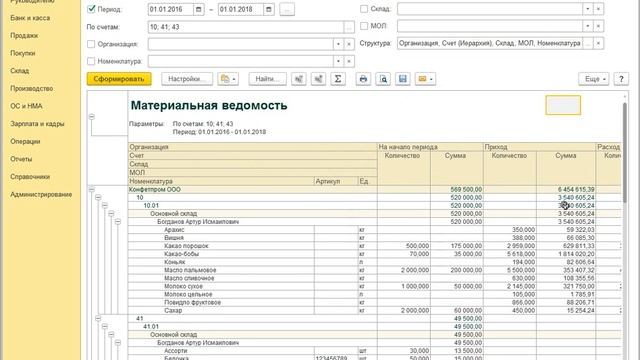Select the Масло пальмовое row
Viewport: 640px width, 360px height.
click(374, 270)
